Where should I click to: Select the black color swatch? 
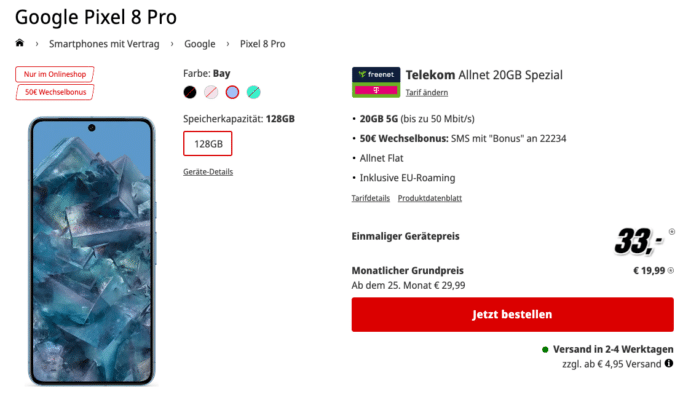190,92
